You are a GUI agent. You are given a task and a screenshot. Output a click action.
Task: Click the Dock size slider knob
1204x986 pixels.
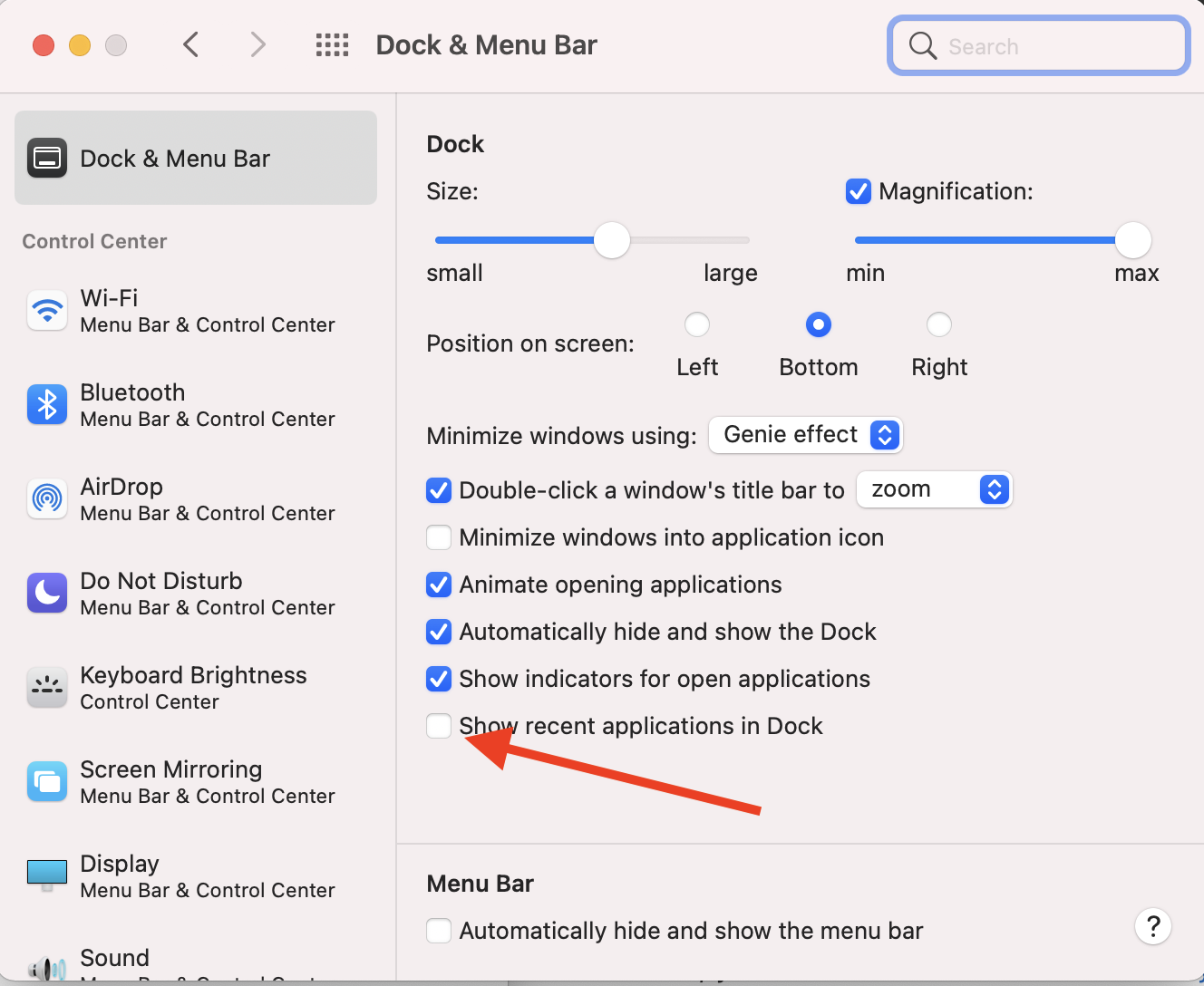click(612, 240)
